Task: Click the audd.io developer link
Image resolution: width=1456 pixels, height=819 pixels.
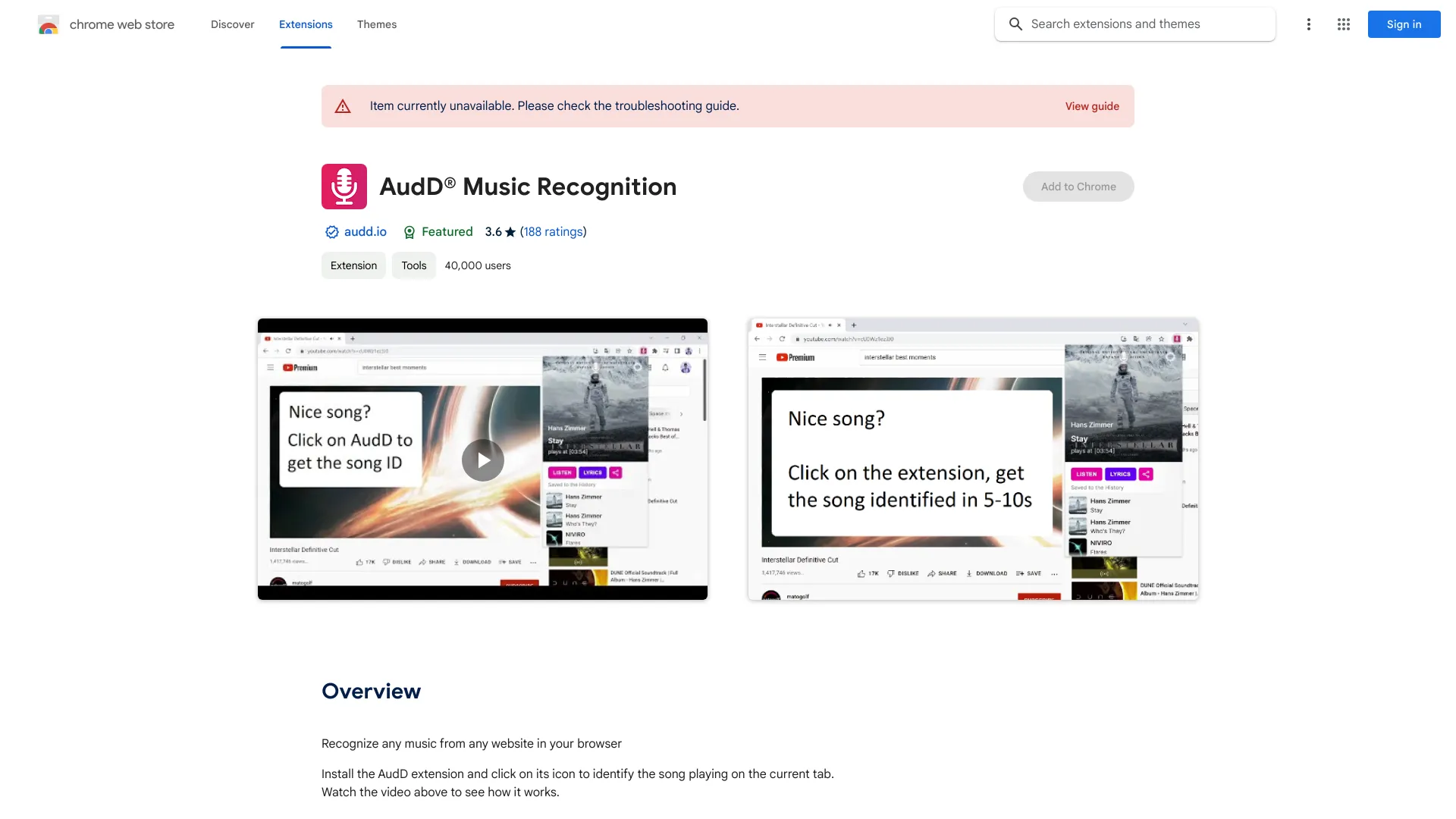Action: tap(365, 231)
